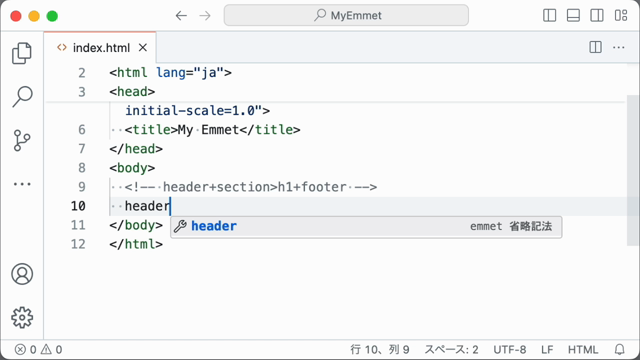Open the Customize Layout icon

tap(621, 16)
